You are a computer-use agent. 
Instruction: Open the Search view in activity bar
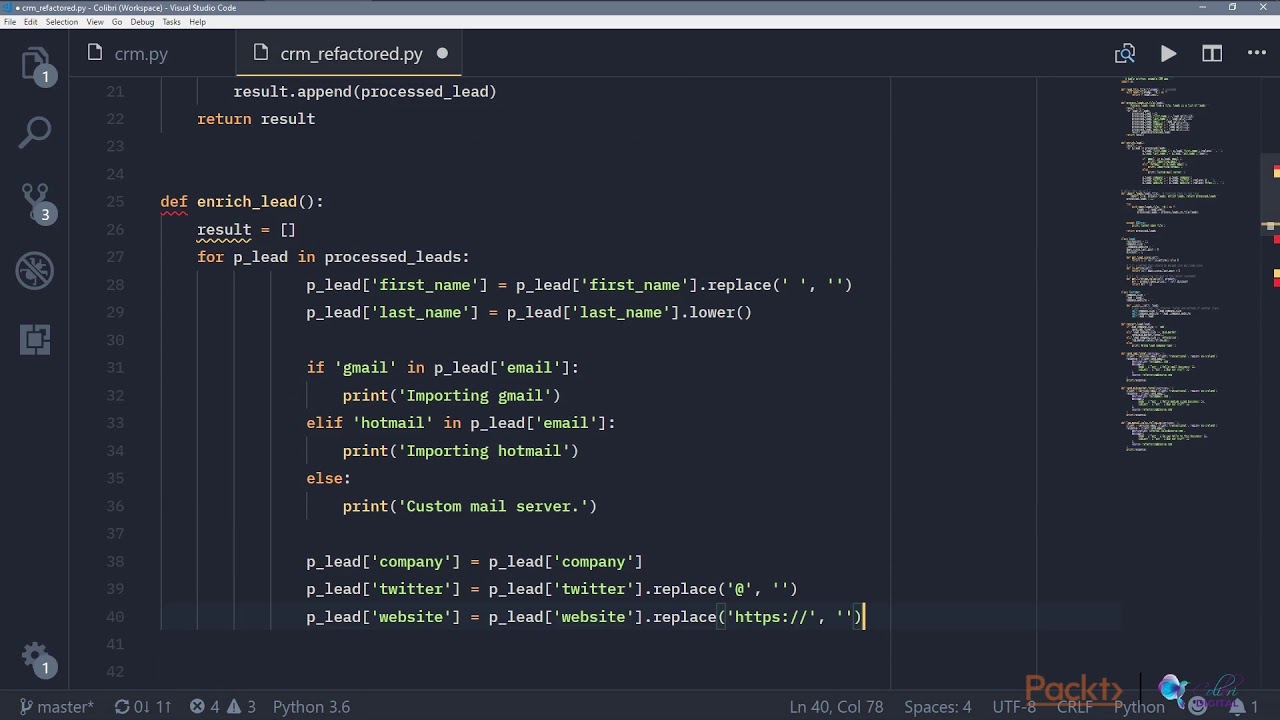pos(35,132)
